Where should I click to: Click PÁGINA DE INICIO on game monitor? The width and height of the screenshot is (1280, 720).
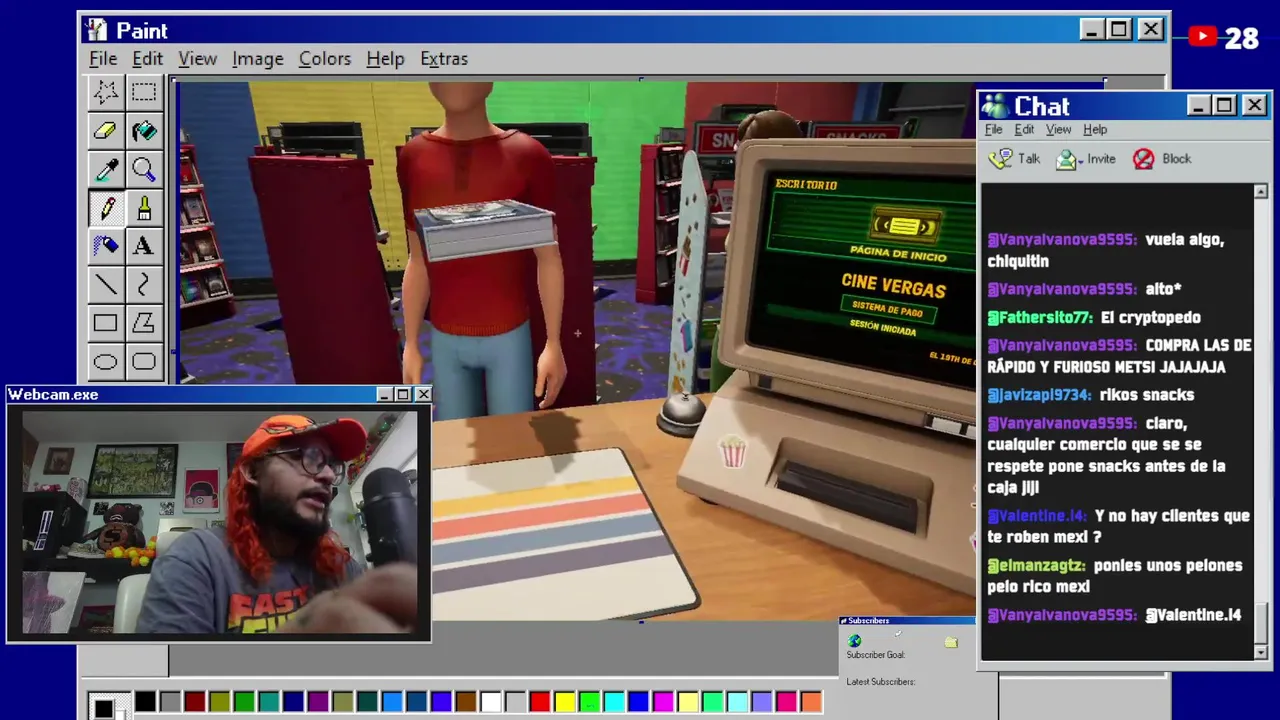pyautogui.click(x=897, y=253)
